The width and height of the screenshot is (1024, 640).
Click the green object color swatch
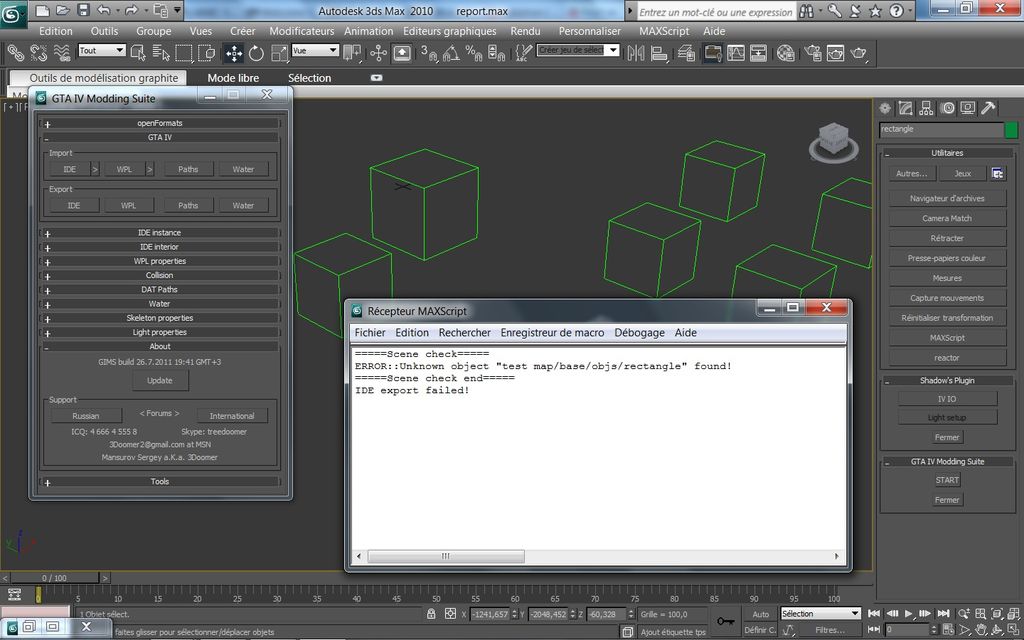tap(1011, 130)
